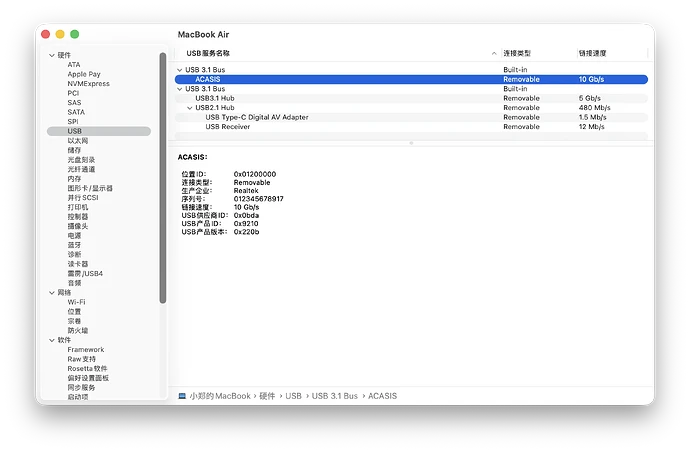The height and width of the screenshot is (451, 690).
Task: Click the location ID value 0x01200000
Action: click(x=255, y=174)
